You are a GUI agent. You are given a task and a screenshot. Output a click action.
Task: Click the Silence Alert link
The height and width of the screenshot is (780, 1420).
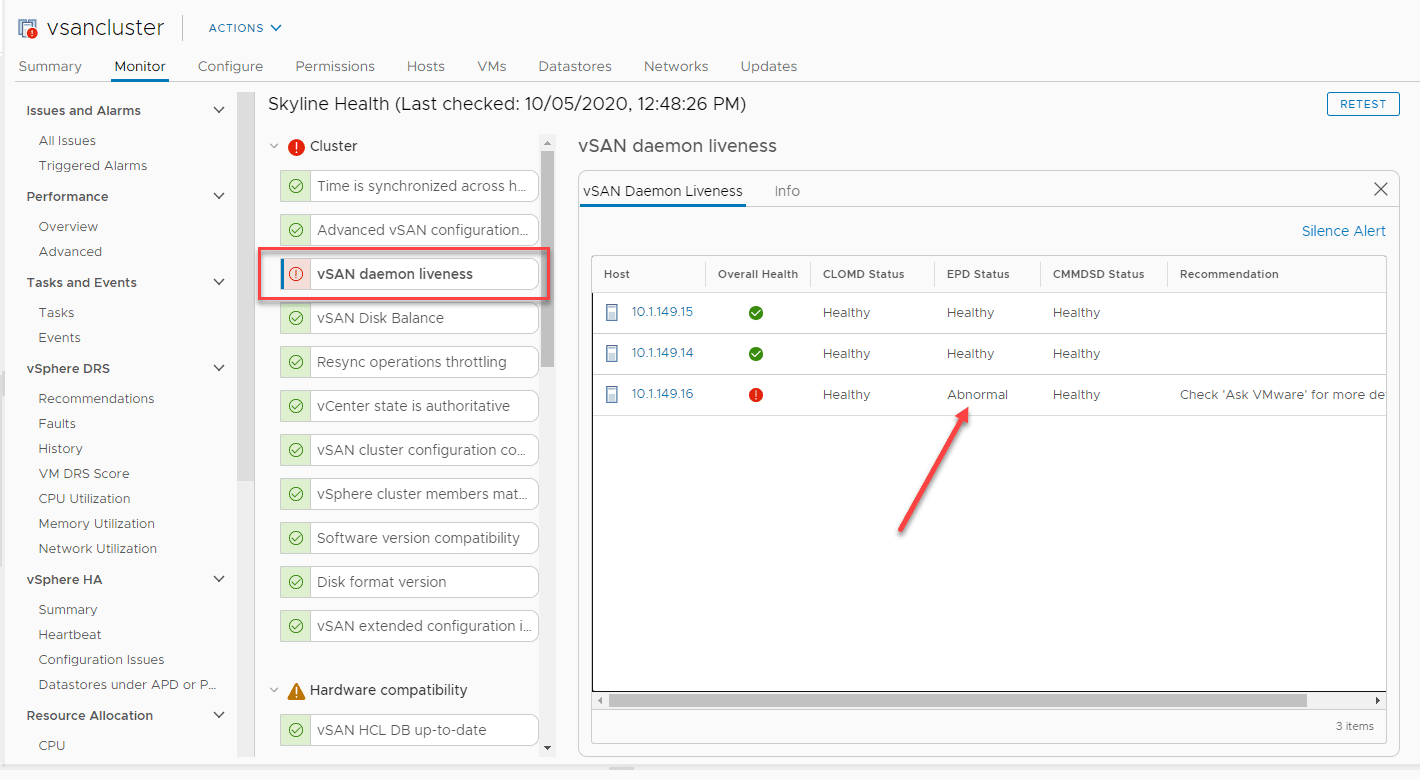pyautogui.click(x=1343, y=231)
